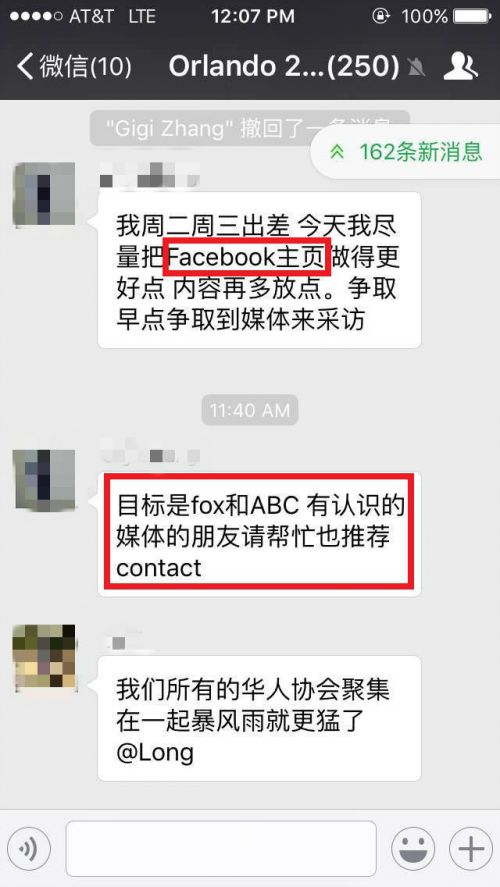The width and height of the screenshot is (500, 887).
Task: Tap the 华人协会 message mentioning @Long
Action: (260, 718)
